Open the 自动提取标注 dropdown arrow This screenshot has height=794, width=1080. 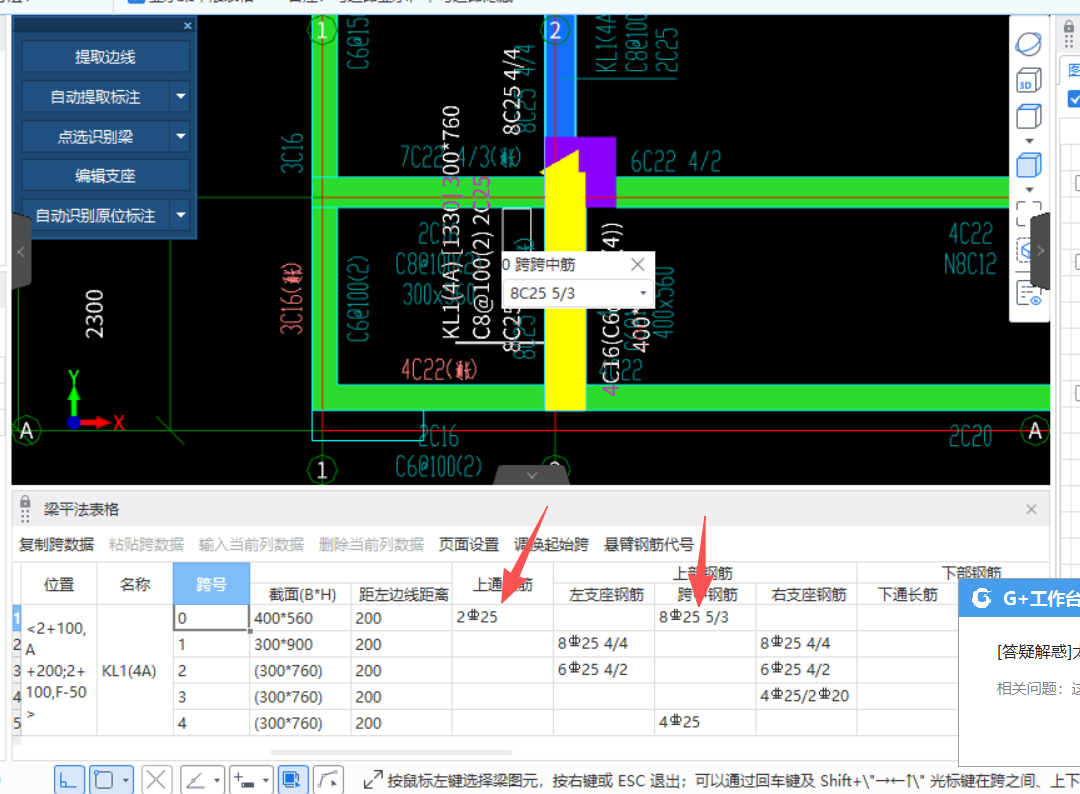coord(180,96)
